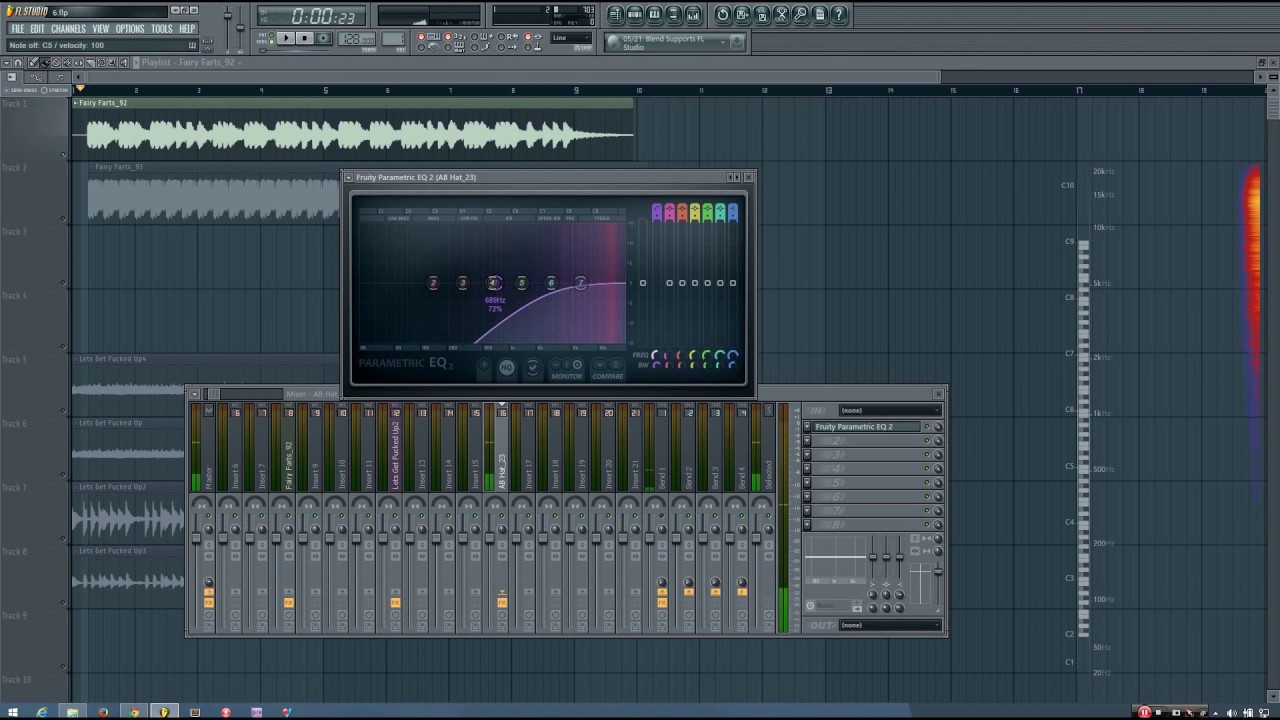Toggle the first recording-panel red LED option

[x=421, y=36]
